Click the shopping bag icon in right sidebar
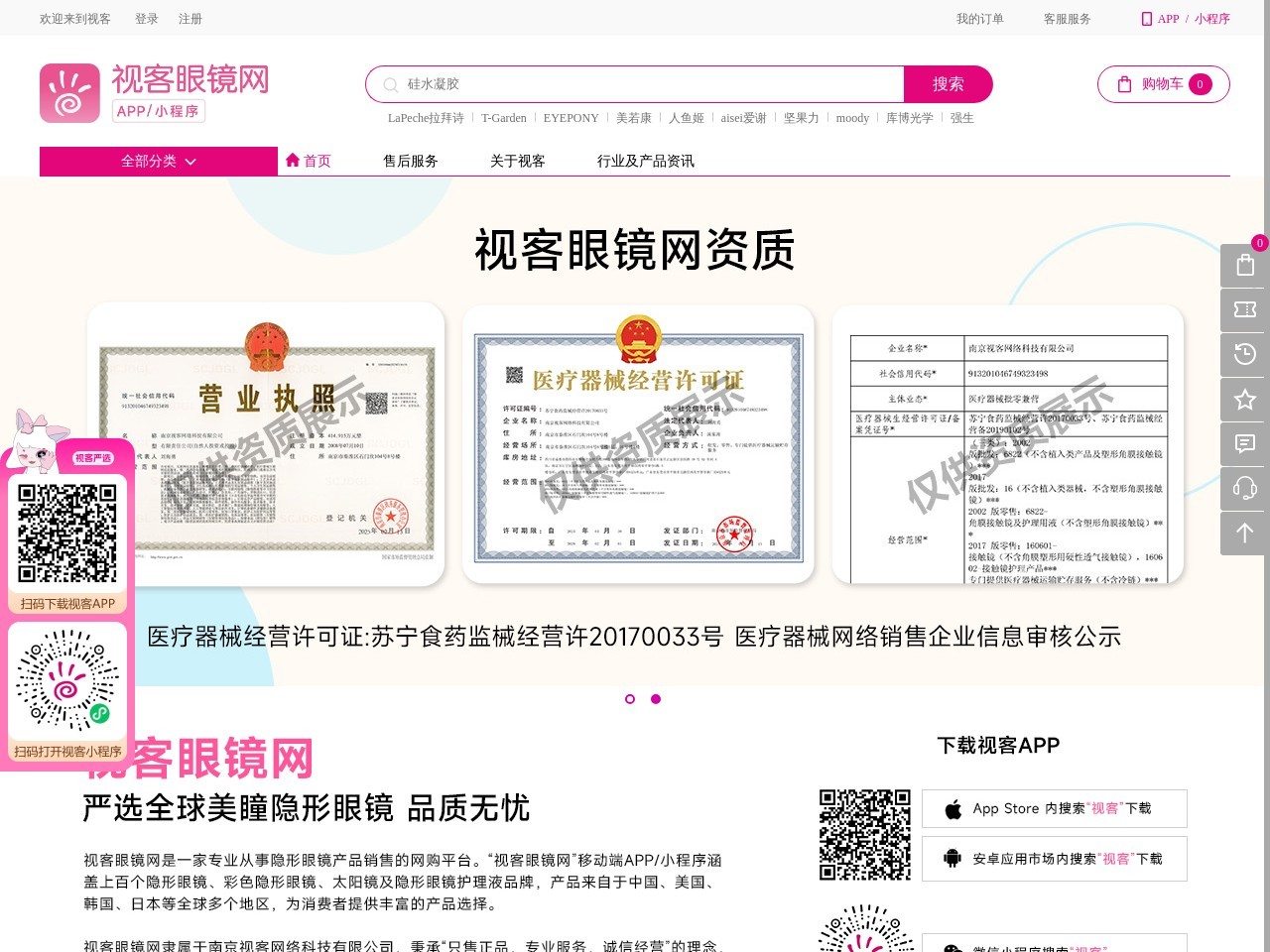Image resolution: width=1270 pixels, height=952 pixels. coord(1245,266)
